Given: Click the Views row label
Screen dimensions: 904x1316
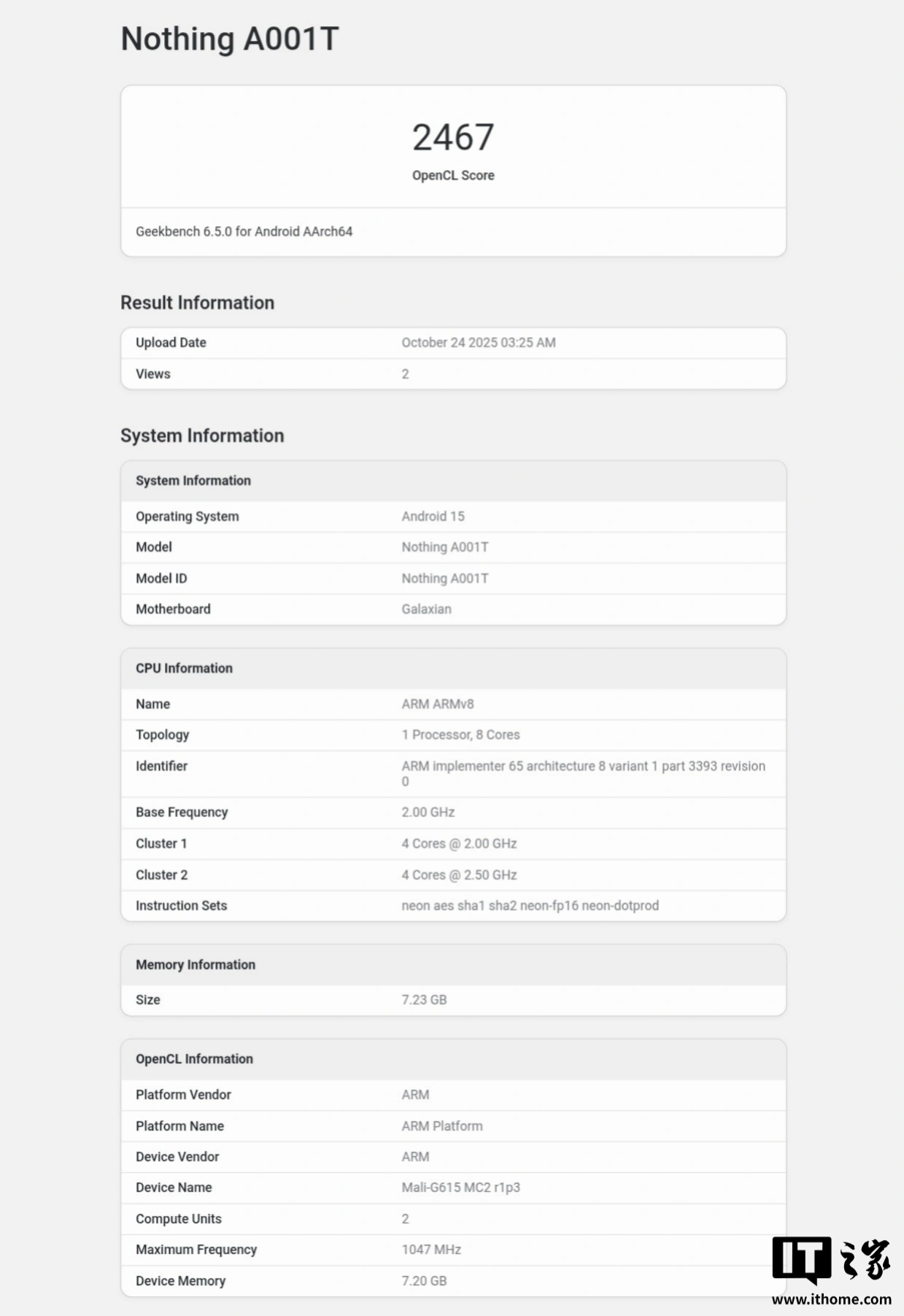Looking at the screenshot, I should 152,373.
